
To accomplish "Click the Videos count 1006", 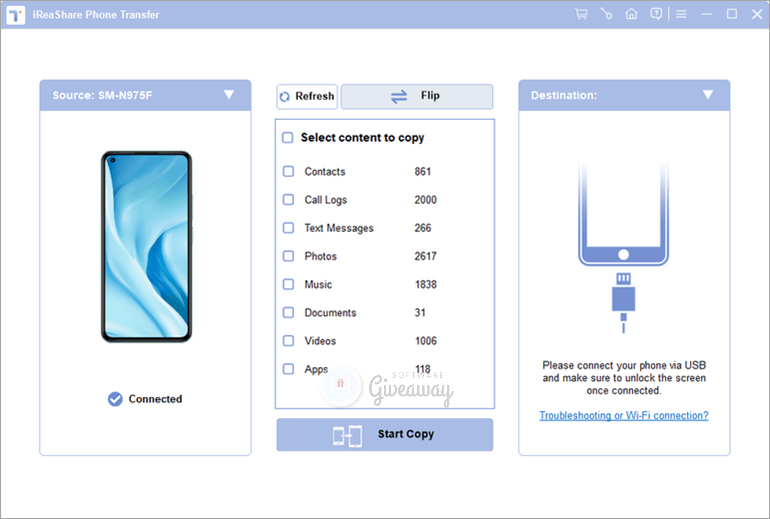I will 426,341.
